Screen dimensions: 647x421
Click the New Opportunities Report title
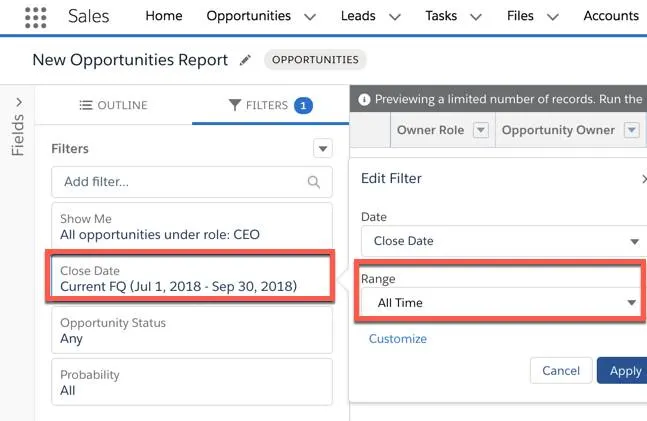coord(130,60)
